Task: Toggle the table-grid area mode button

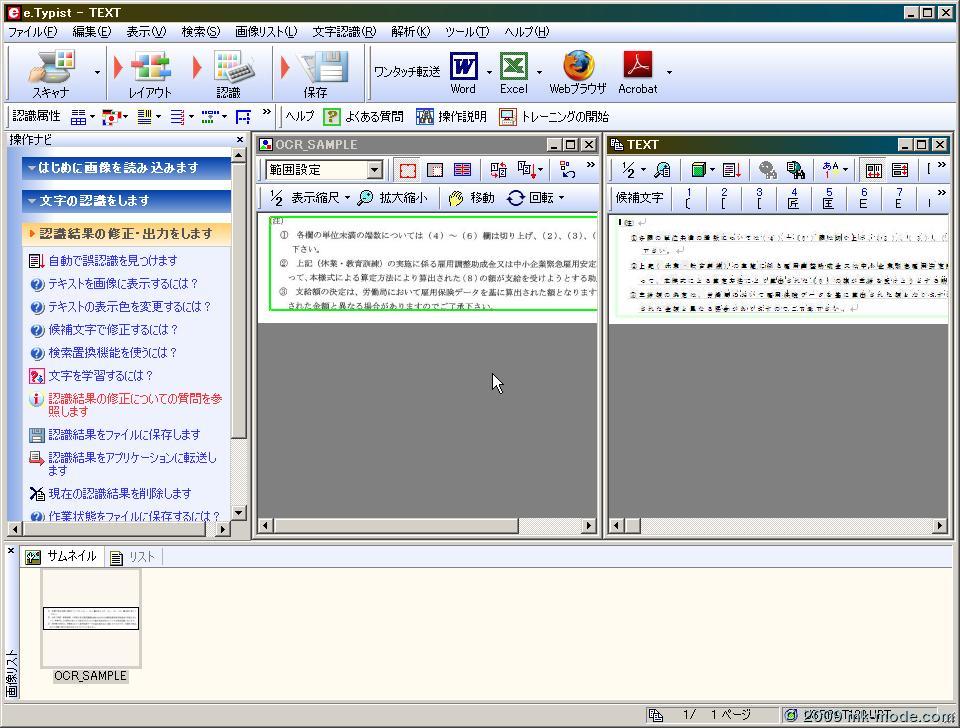Action: [462, 170]
